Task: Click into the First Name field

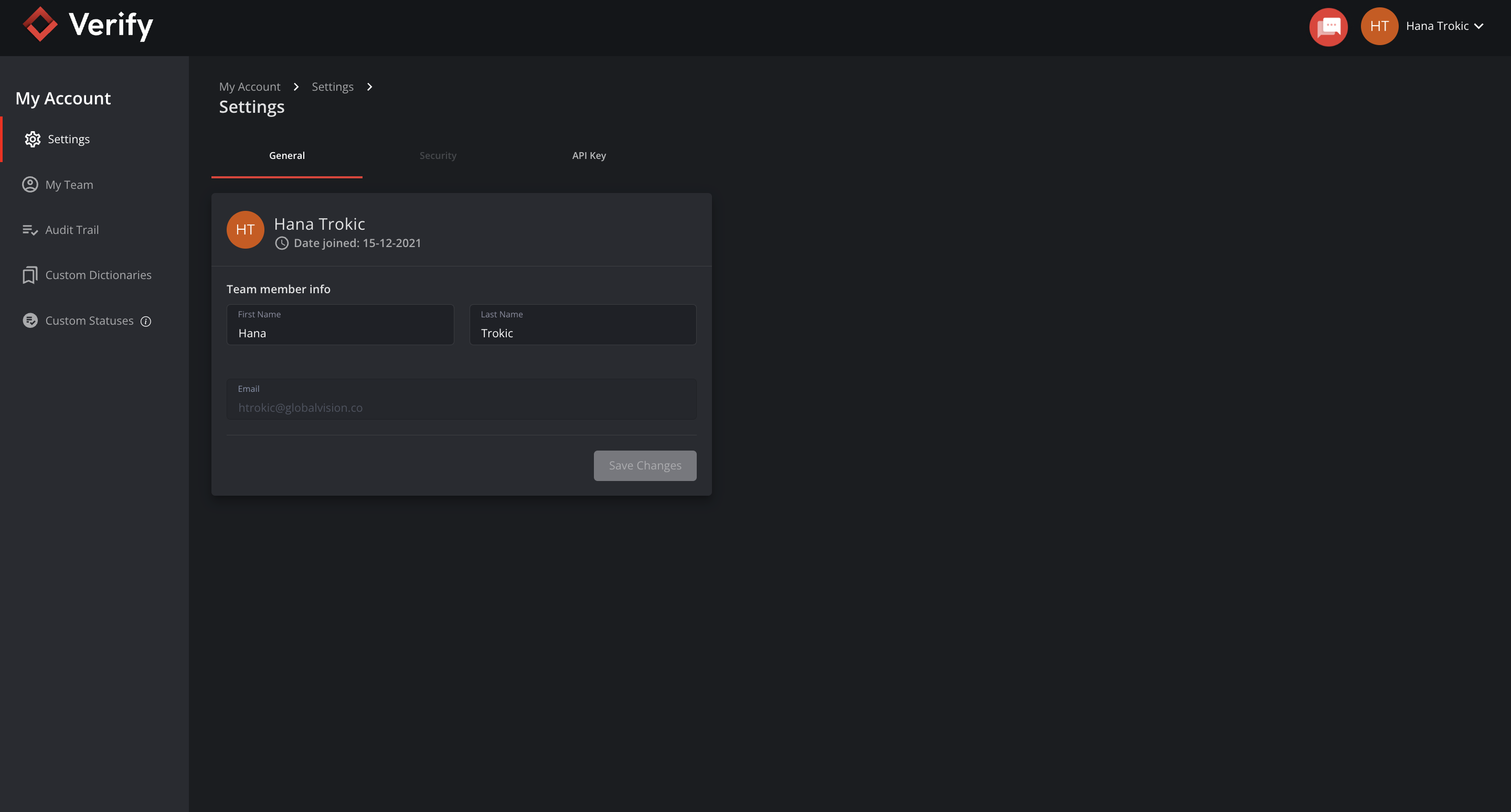Action: pyautogui.click(x=340, y=333)
